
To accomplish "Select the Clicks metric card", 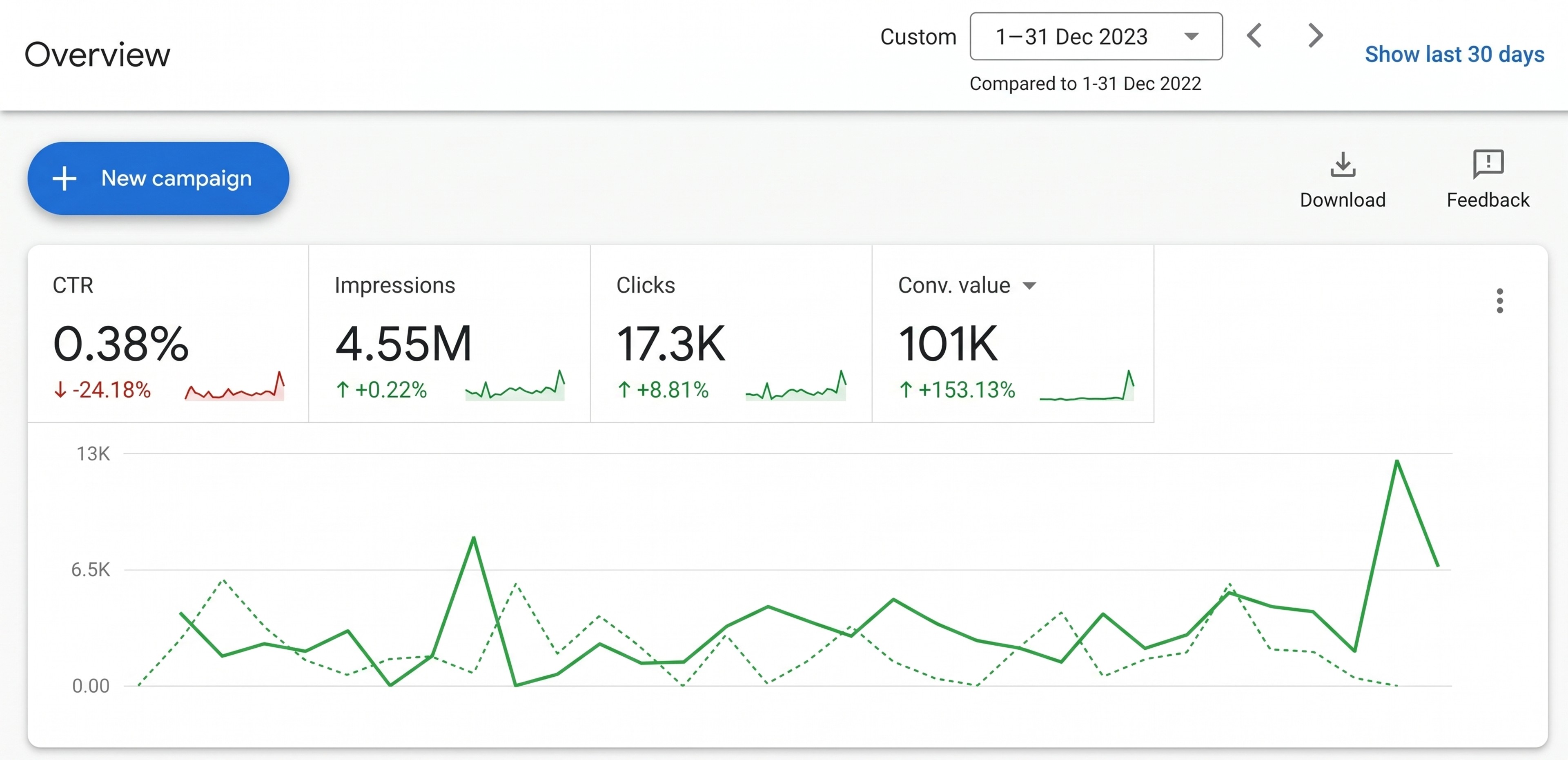I will [731, 333].
